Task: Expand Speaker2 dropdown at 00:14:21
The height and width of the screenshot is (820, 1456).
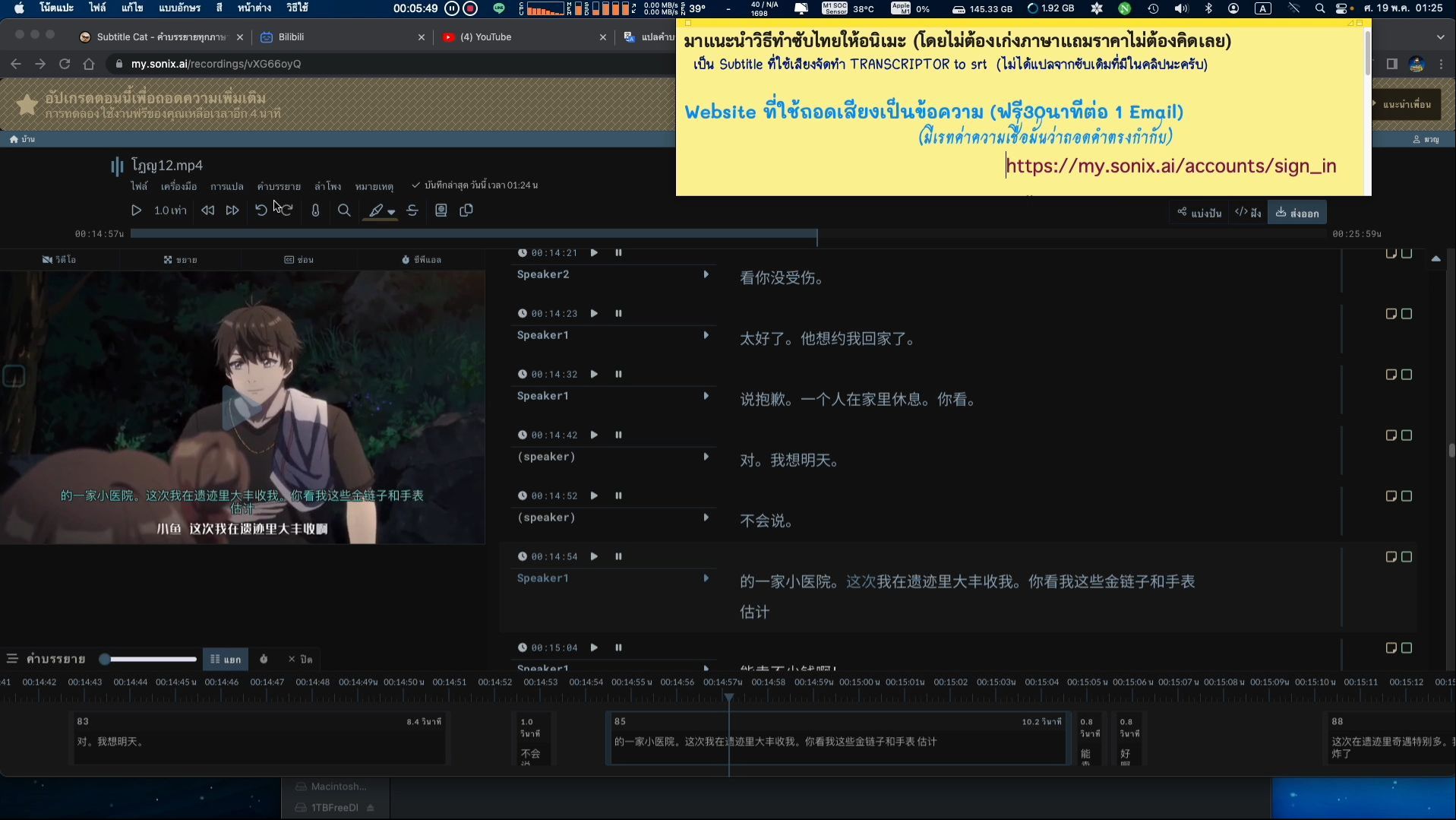Action: 706,274
